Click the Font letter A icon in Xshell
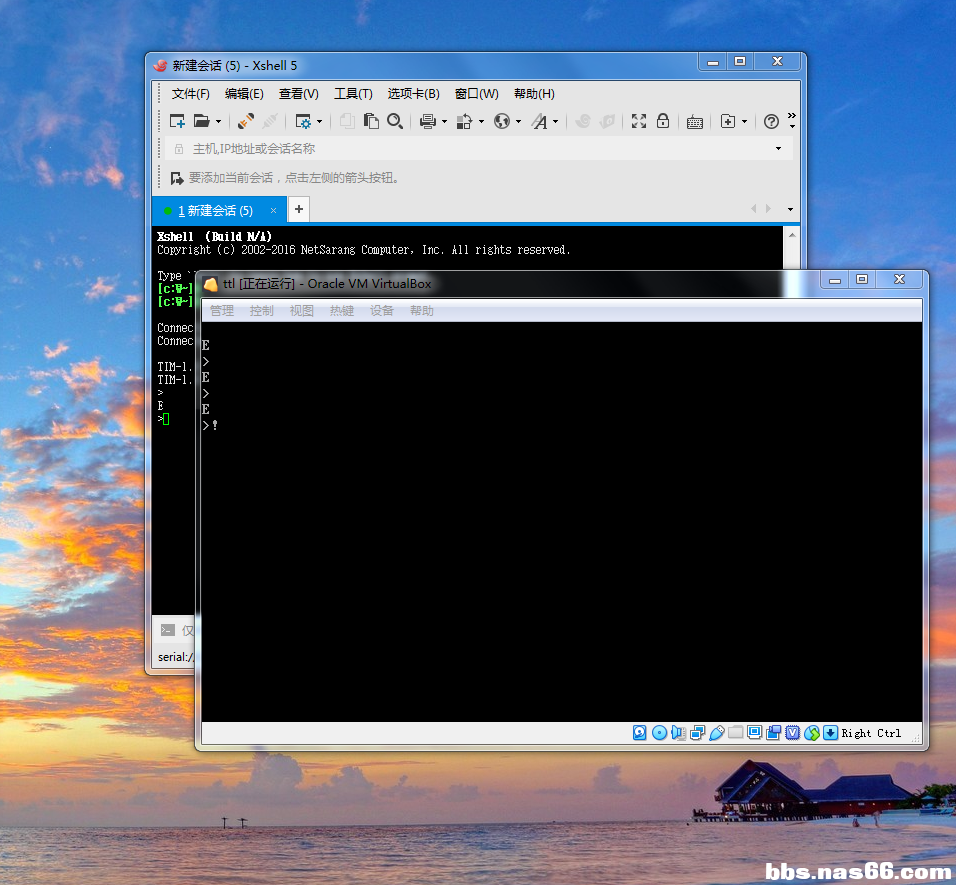Image resolution: width=956 pixels, height=885 pixels. click(540, 121)
